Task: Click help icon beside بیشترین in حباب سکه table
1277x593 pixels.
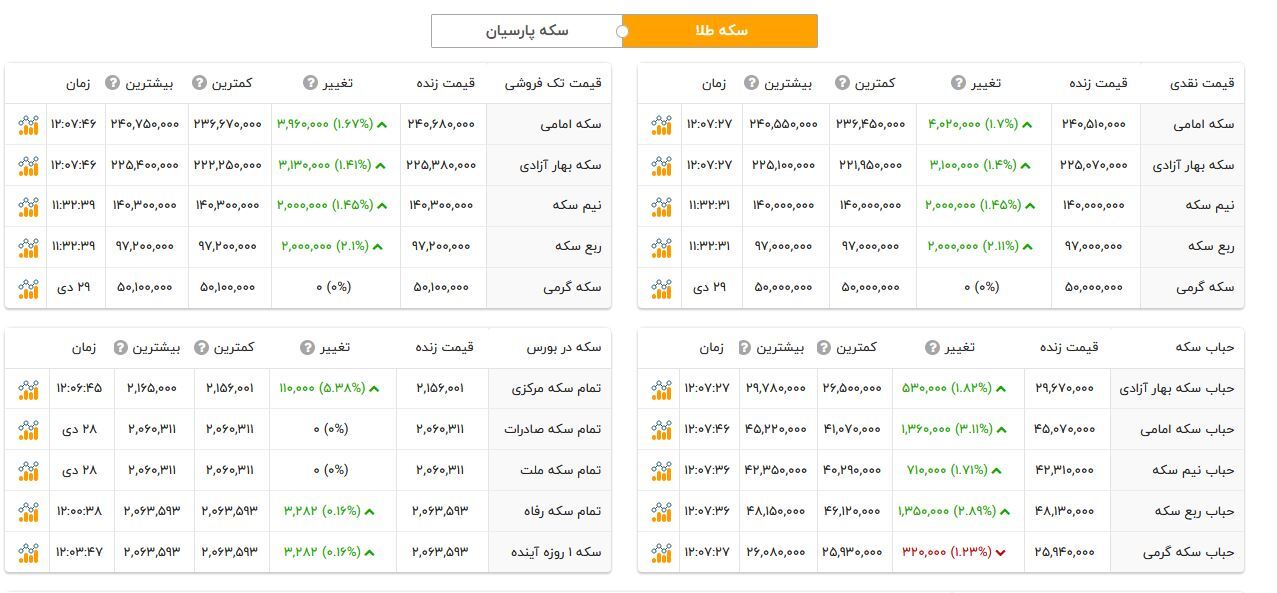Action: pyautogui.click(x=745, y=347)
